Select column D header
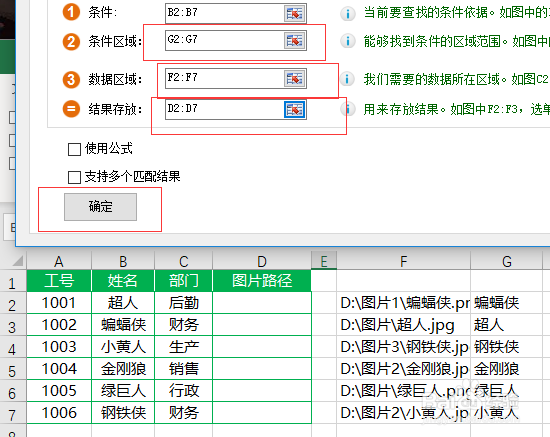The height and width of the screenshot is (437, 550). (x=262, y=261)
